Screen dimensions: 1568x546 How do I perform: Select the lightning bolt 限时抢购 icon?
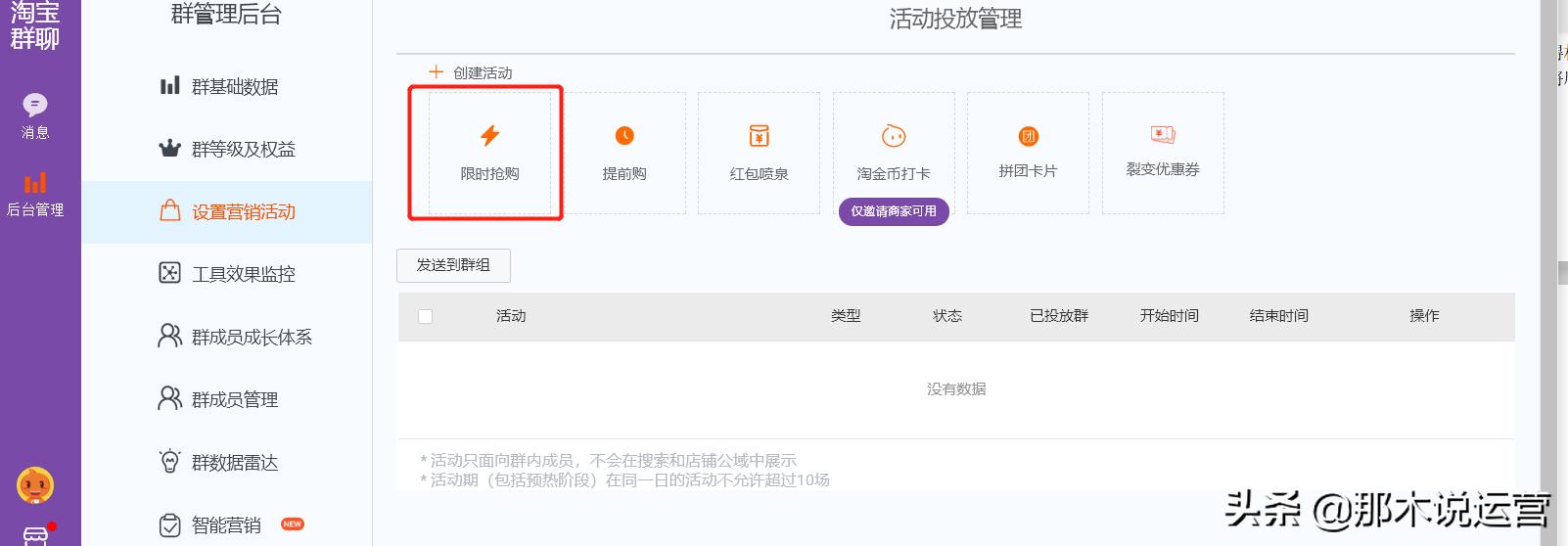pyautogui.click(x=490, y=135)
